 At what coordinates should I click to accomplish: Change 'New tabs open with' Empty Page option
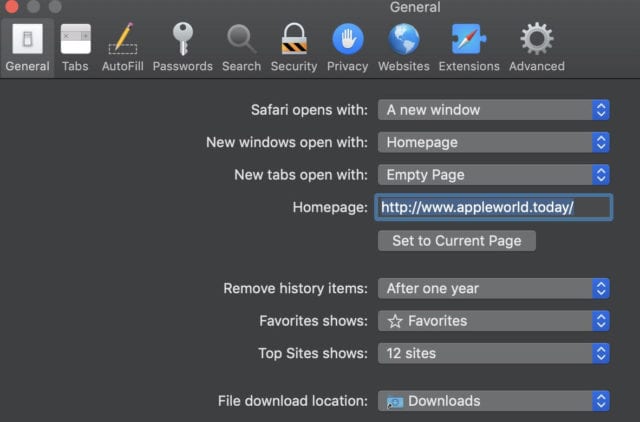click(x=493, y=174)
